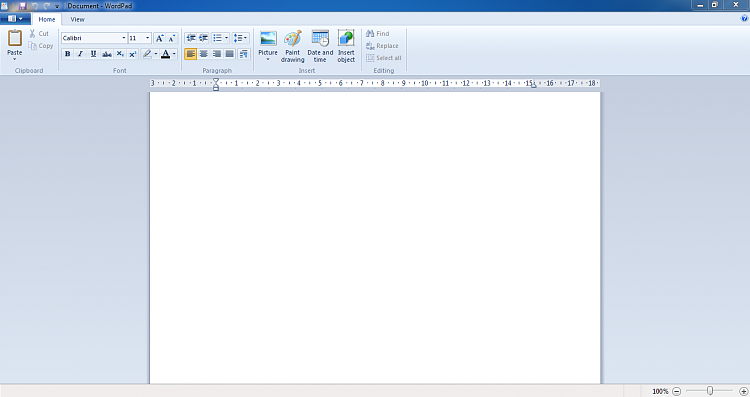Screen dimensions: 750x397
Task: Click the zoom slider thumb
Action: (x=710, y=391)
